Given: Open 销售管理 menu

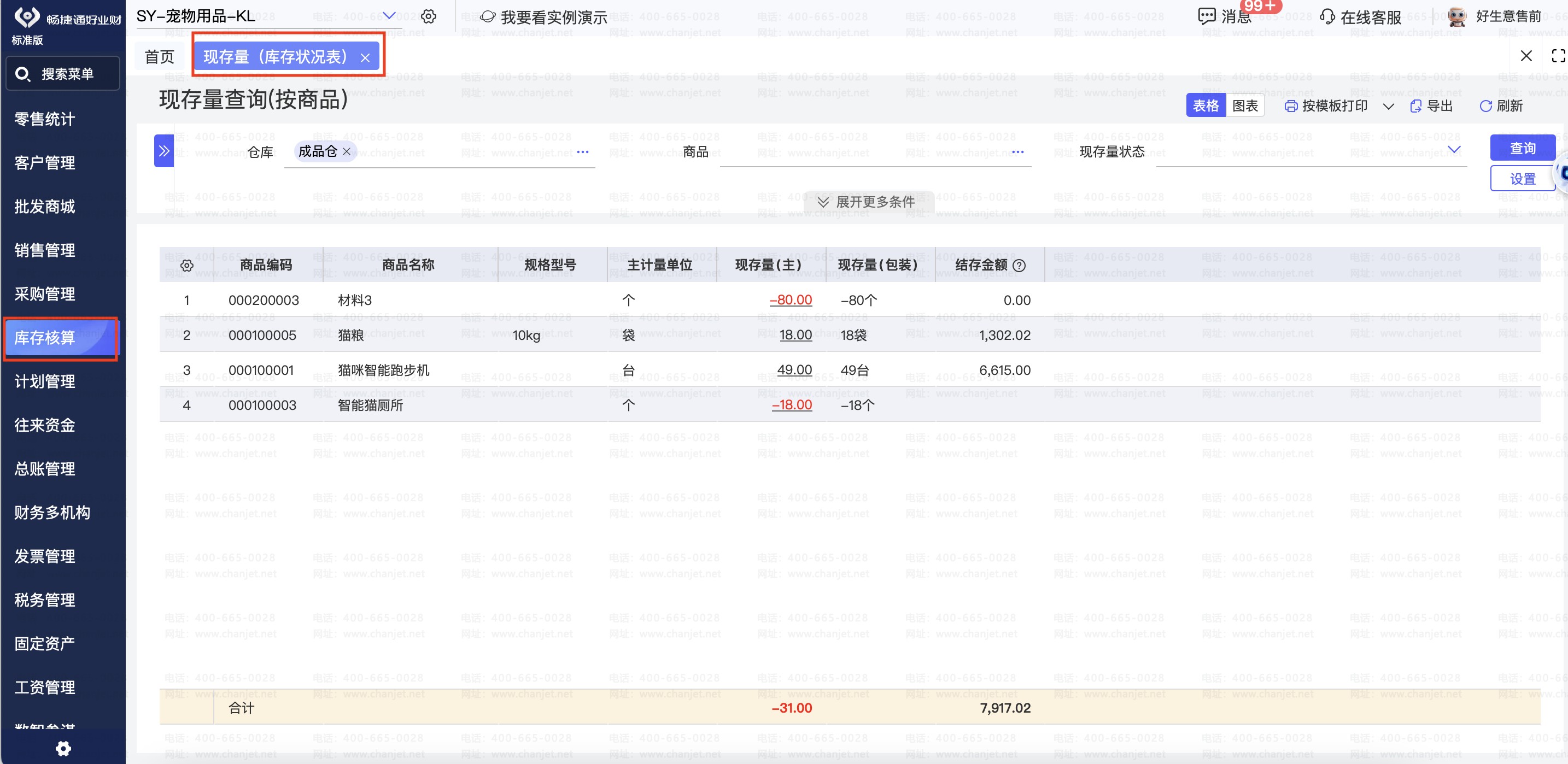Looking at the screenshot, I should tap(45, 251).
